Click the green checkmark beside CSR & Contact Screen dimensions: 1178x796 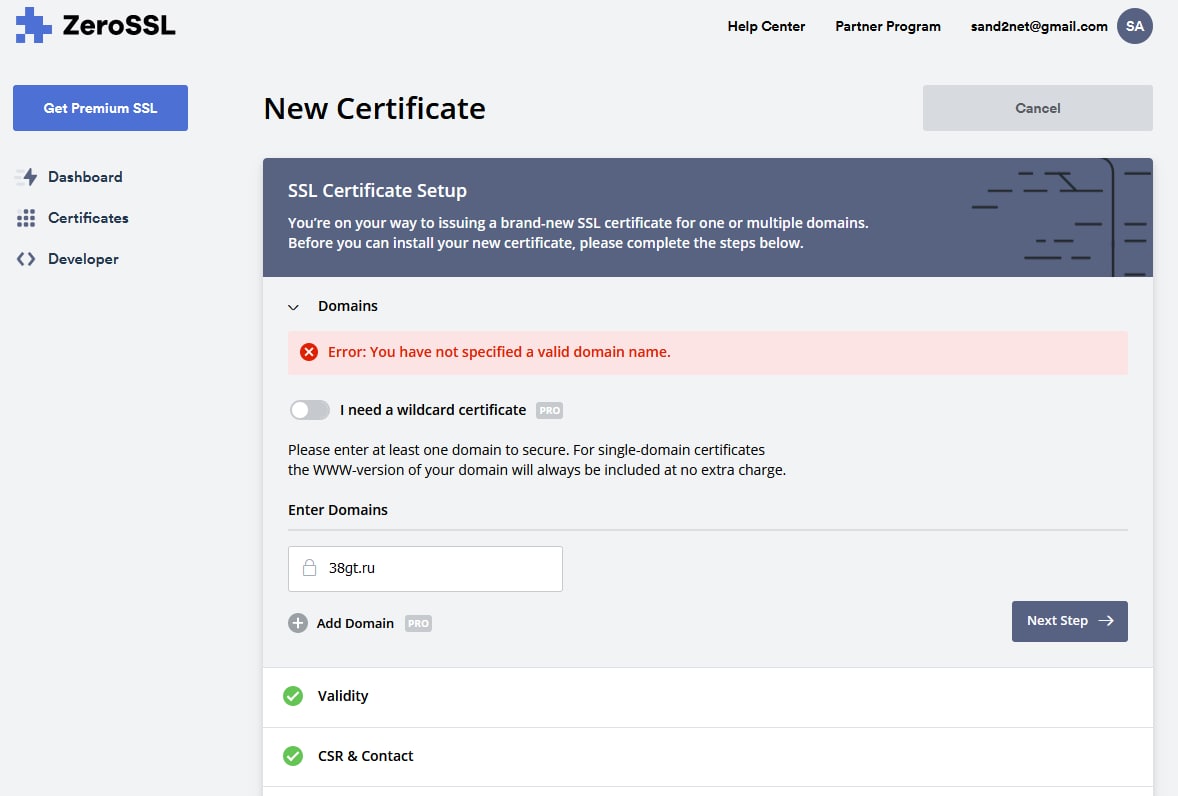pos(293,756)
